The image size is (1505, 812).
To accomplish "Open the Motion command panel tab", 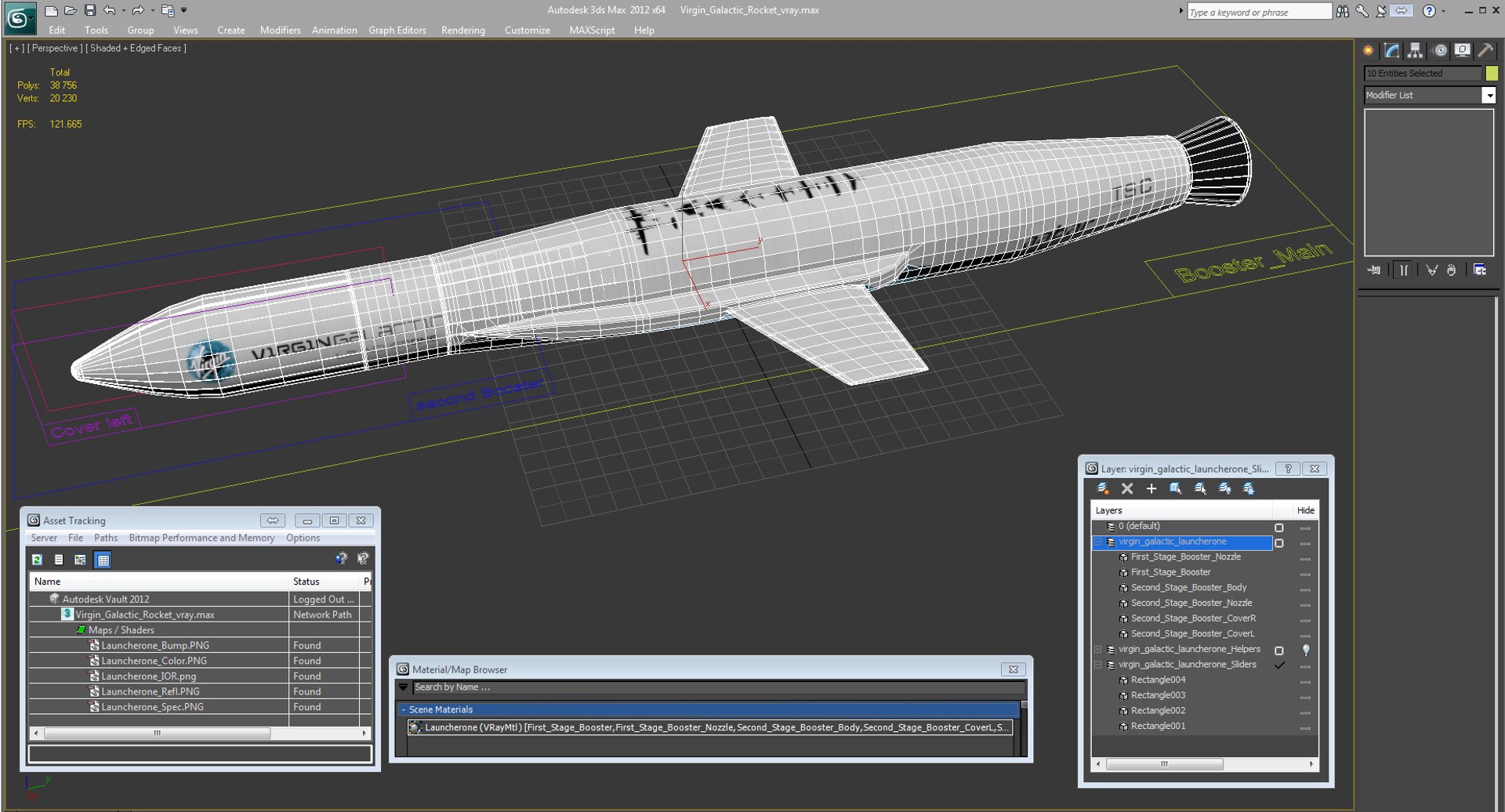I will 1440,50.
